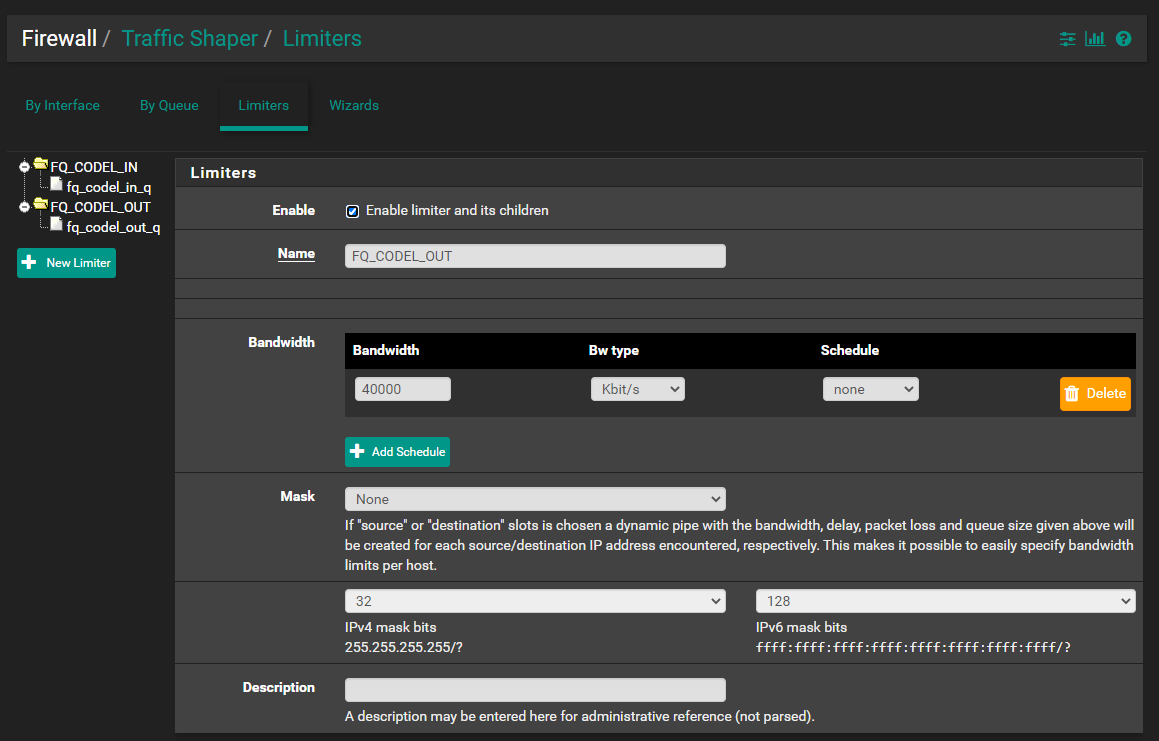Click the fq_codel_in_q page icon
This screenshot has width=1159, height=741.
[56, 183]
